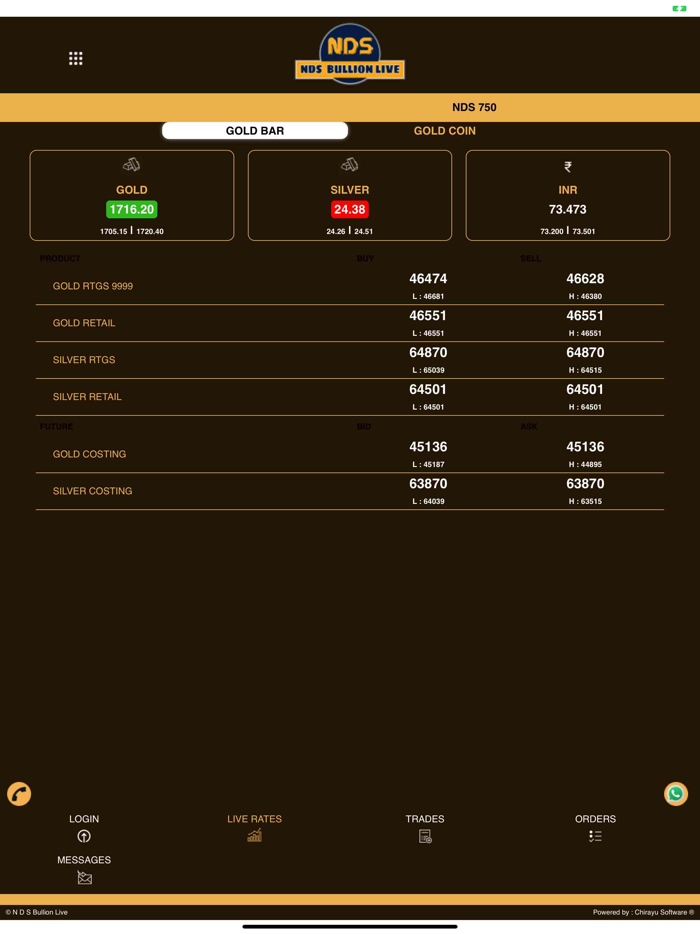Tap the INR range 73.200 | 73.501
The image size is (700, 934).
pyautogui.click(x=568, y=231)
